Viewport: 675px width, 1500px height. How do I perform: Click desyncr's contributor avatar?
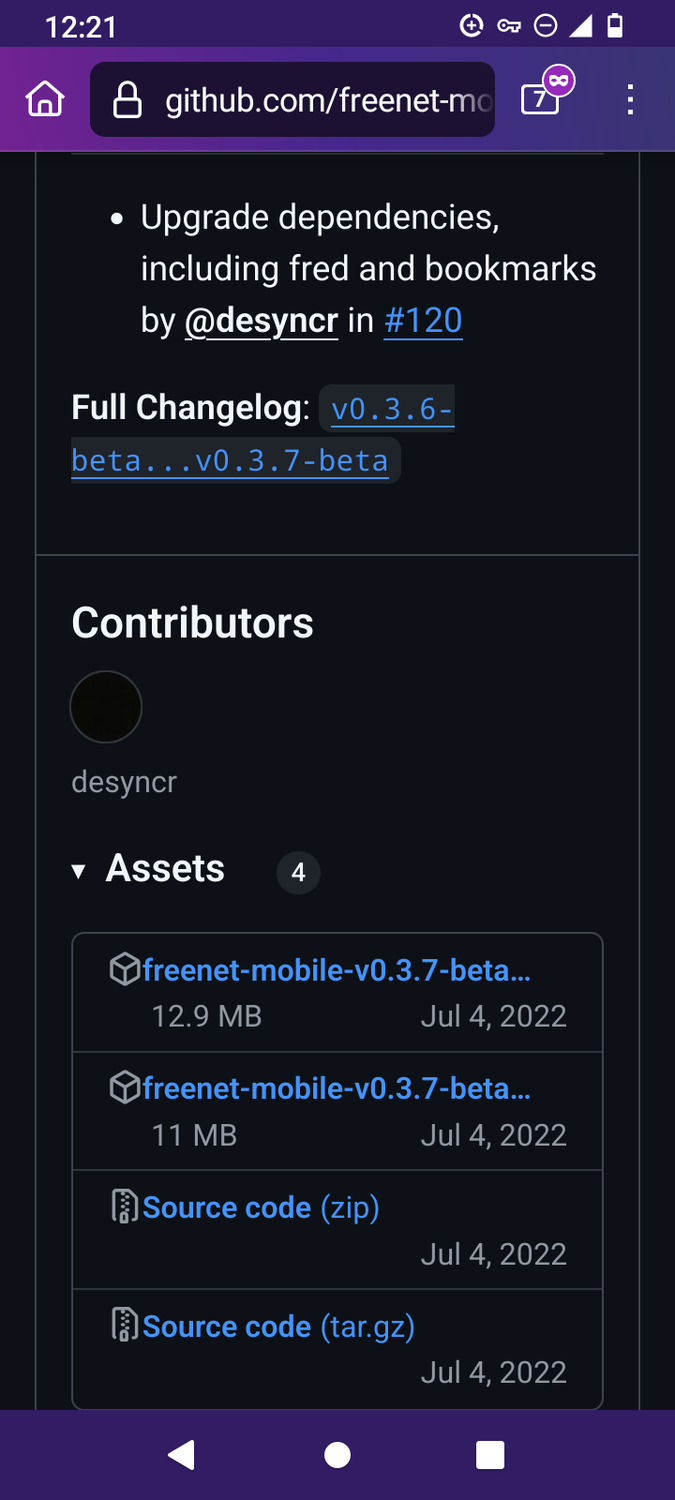pyautogui.click(x=106, y=706)
